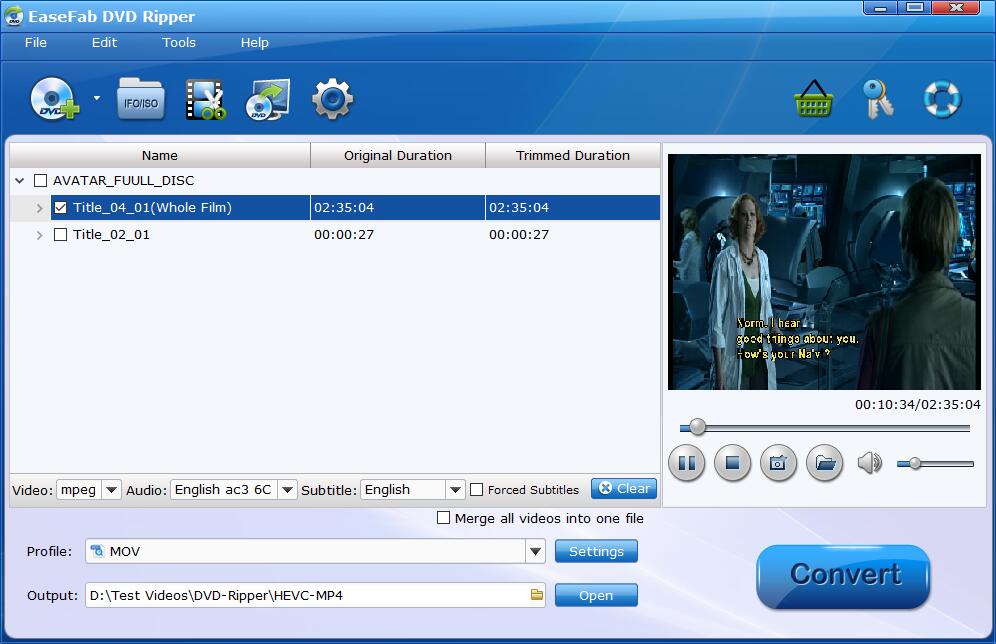Open the Load DVD dropdown arrow
This screenshot has height=644, width=996.
(x=97, y=98)
